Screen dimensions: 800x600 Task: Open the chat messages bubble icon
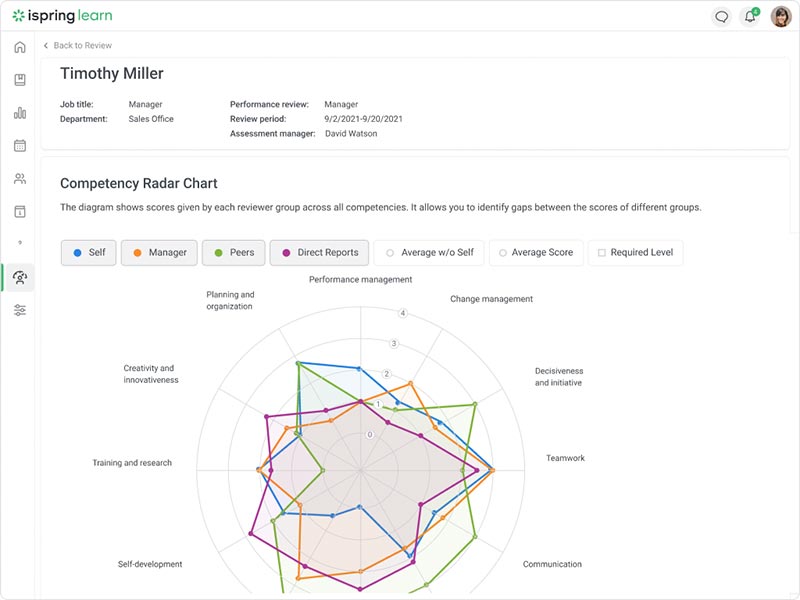tap(721, 17)
